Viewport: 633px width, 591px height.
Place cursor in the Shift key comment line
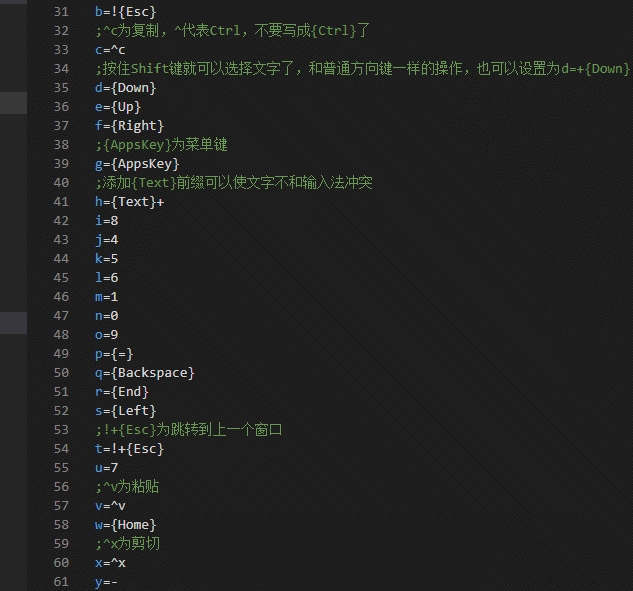click(362, 68)
